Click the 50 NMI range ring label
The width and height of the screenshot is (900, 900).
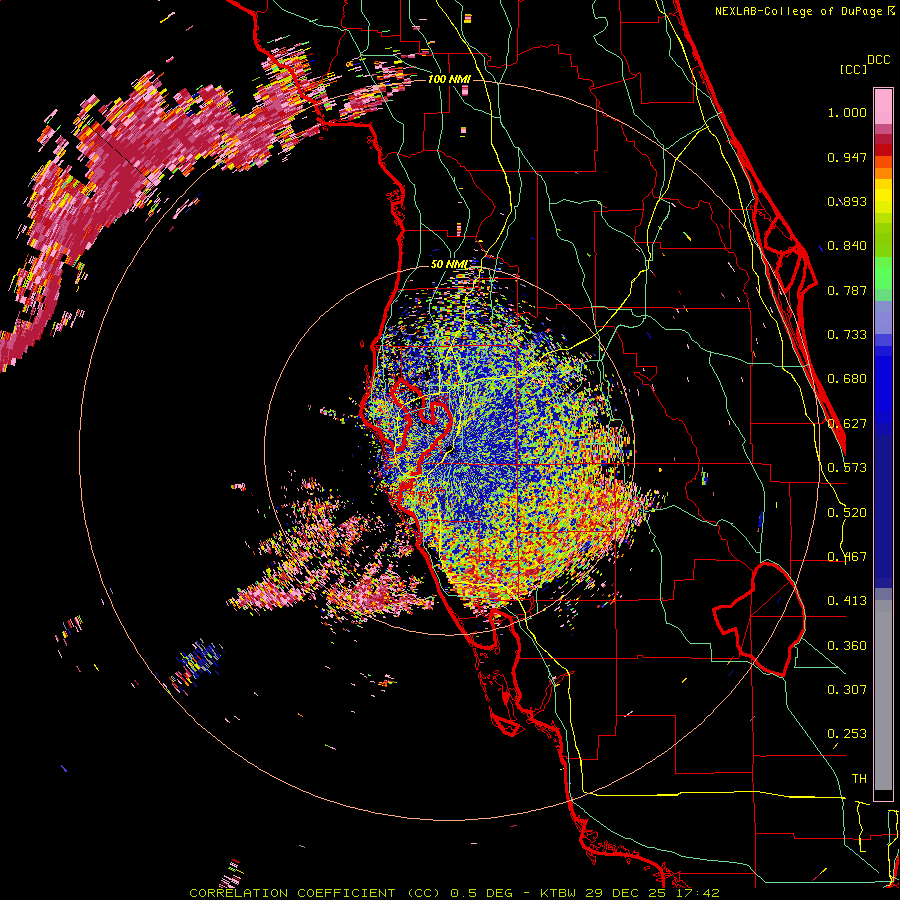(x=449, y=264)
